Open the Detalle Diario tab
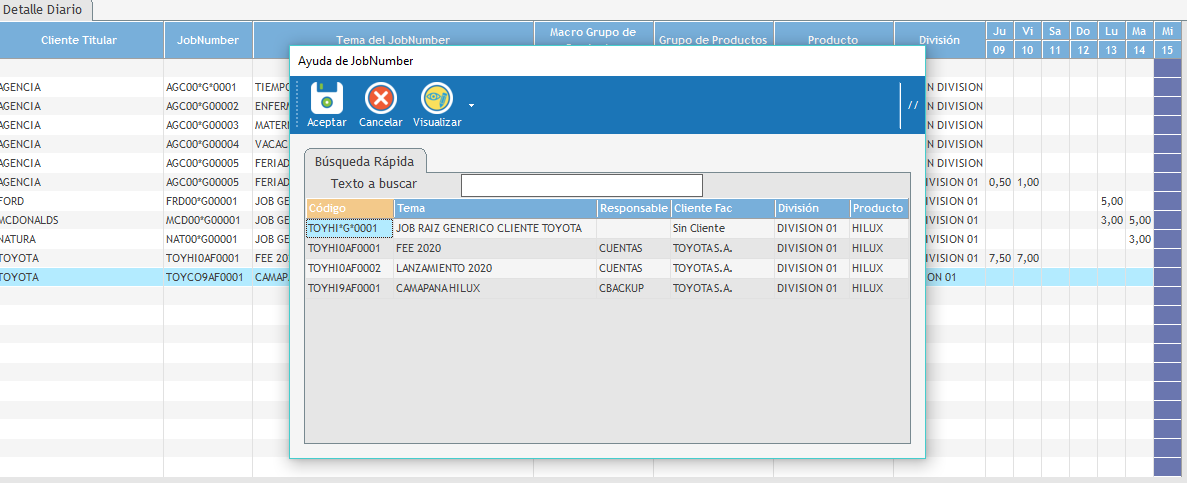The height and width of the screenshot is (483, 1187). 47,9
